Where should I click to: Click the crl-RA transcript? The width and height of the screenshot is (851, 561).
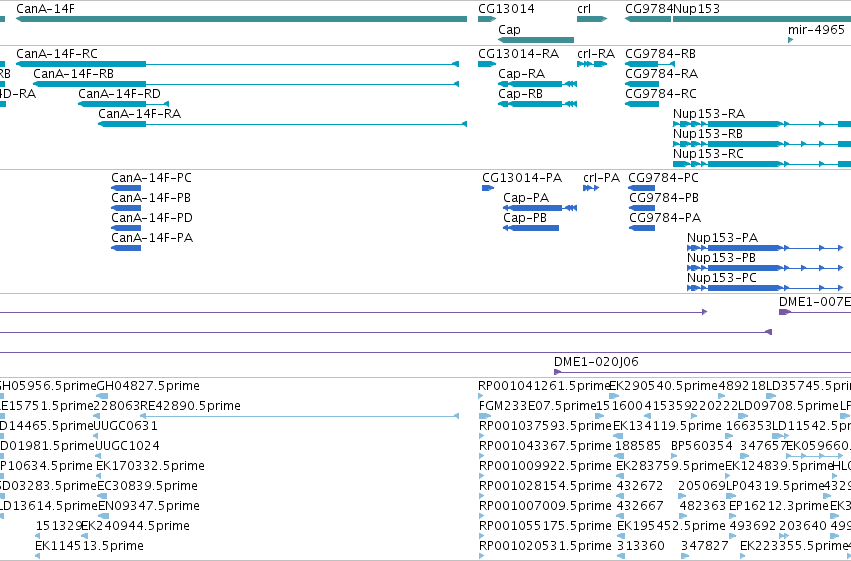pyautogui.click(x=592, y=64)
